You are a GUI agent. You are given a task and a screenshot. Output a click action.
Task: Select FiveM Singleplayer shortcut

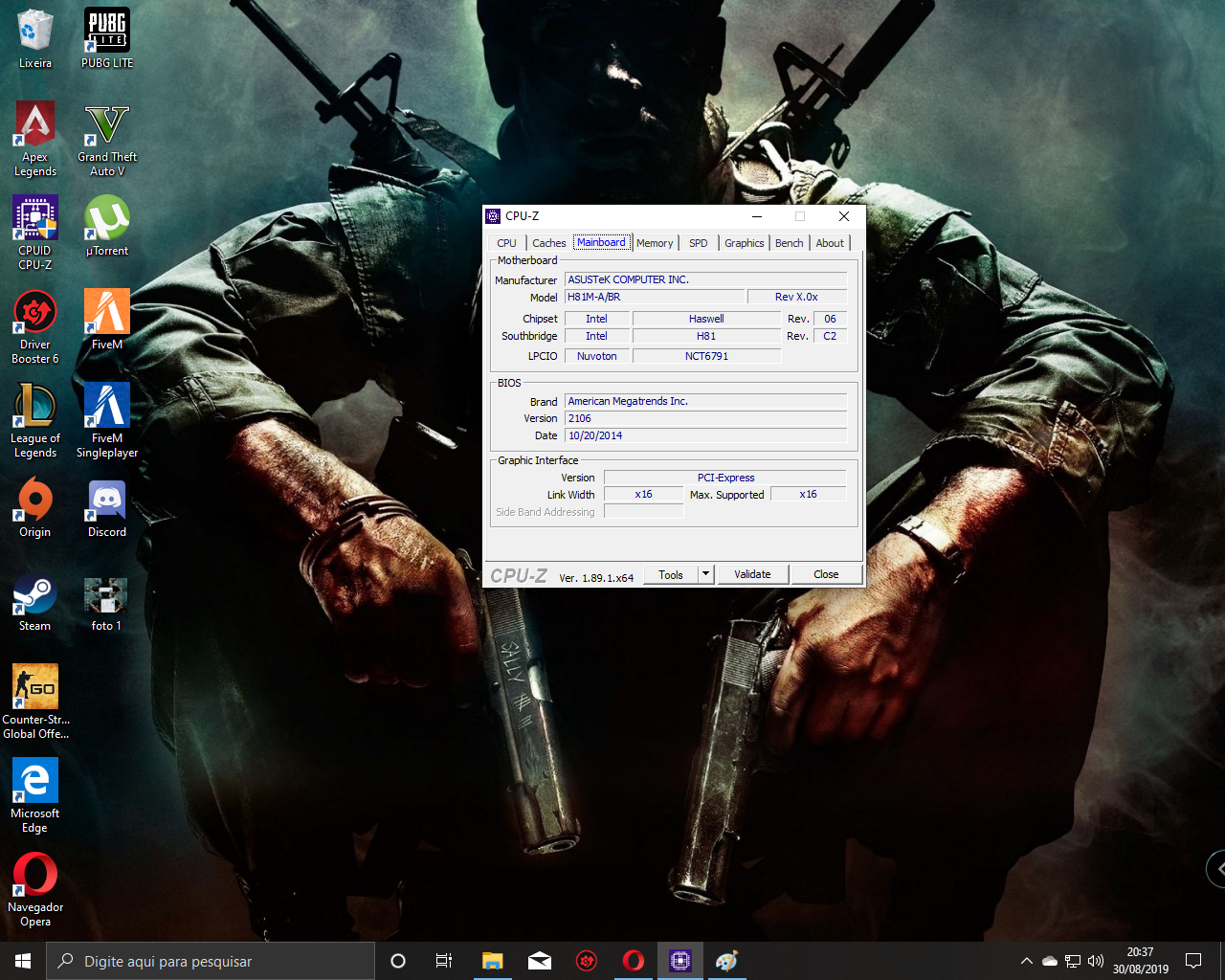coord(107,420)
